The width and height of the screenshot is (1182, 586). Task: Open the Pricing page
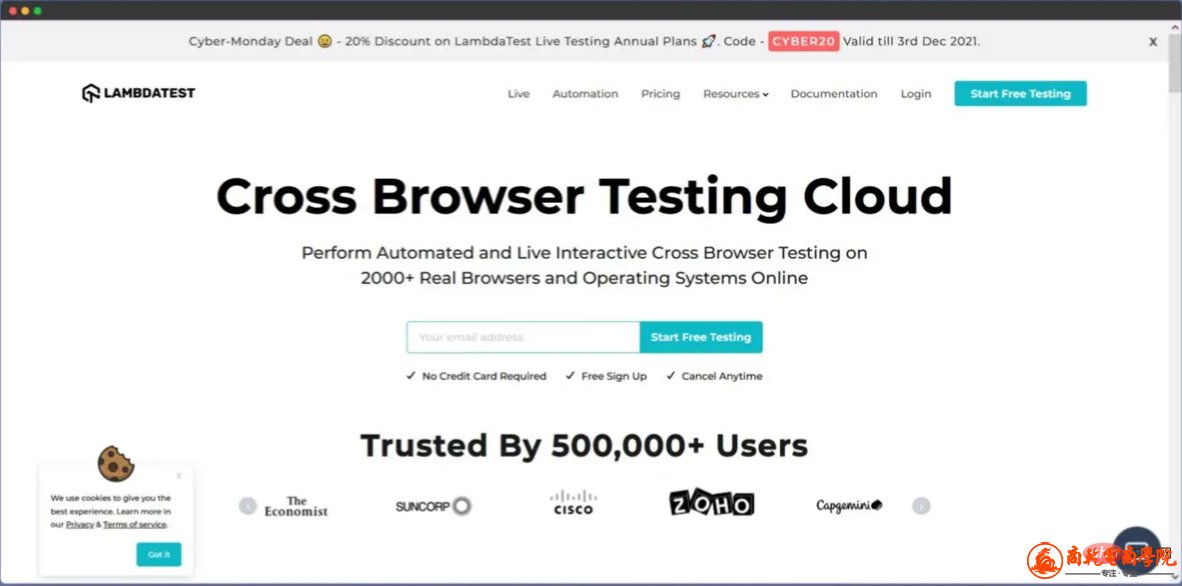click(660, 94)
